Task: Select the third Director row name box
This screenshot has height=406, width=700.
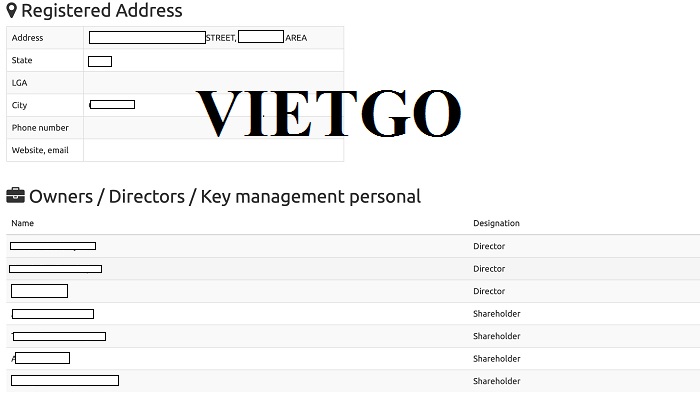Action: [39, 291]
